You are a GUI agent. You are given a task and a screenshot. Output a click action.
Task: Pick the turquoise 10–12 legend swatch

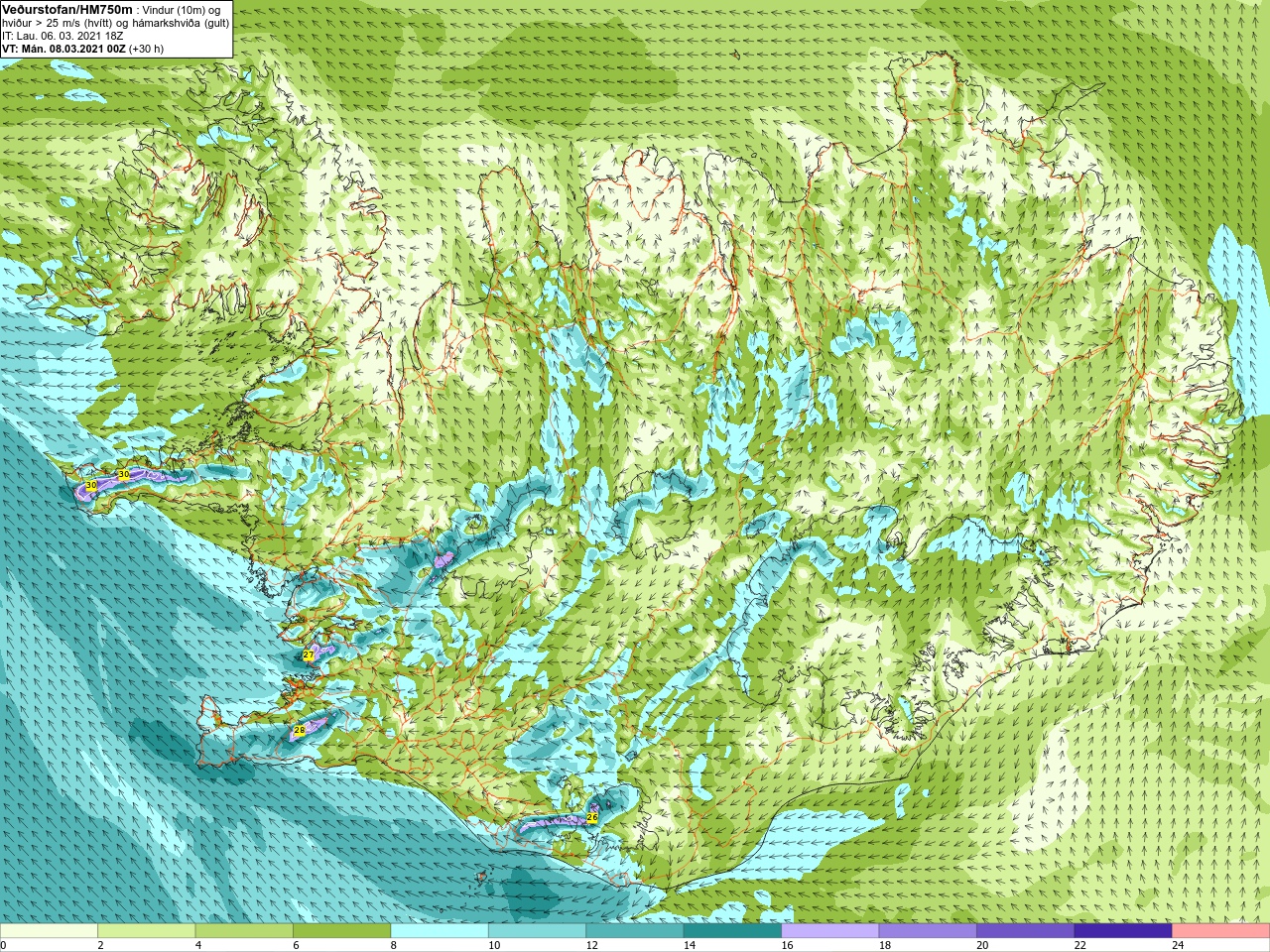(537, 931)
